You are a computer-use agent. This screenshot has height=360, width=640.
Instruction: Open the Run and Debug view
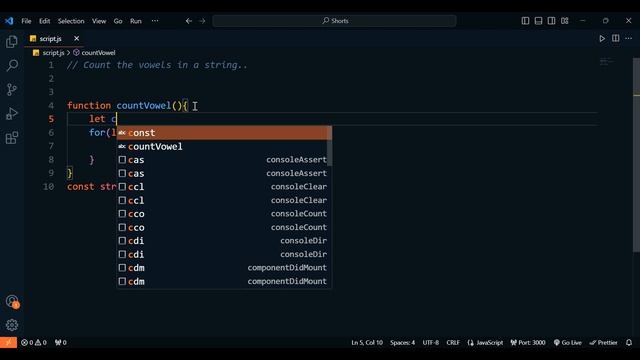point(12,113)
